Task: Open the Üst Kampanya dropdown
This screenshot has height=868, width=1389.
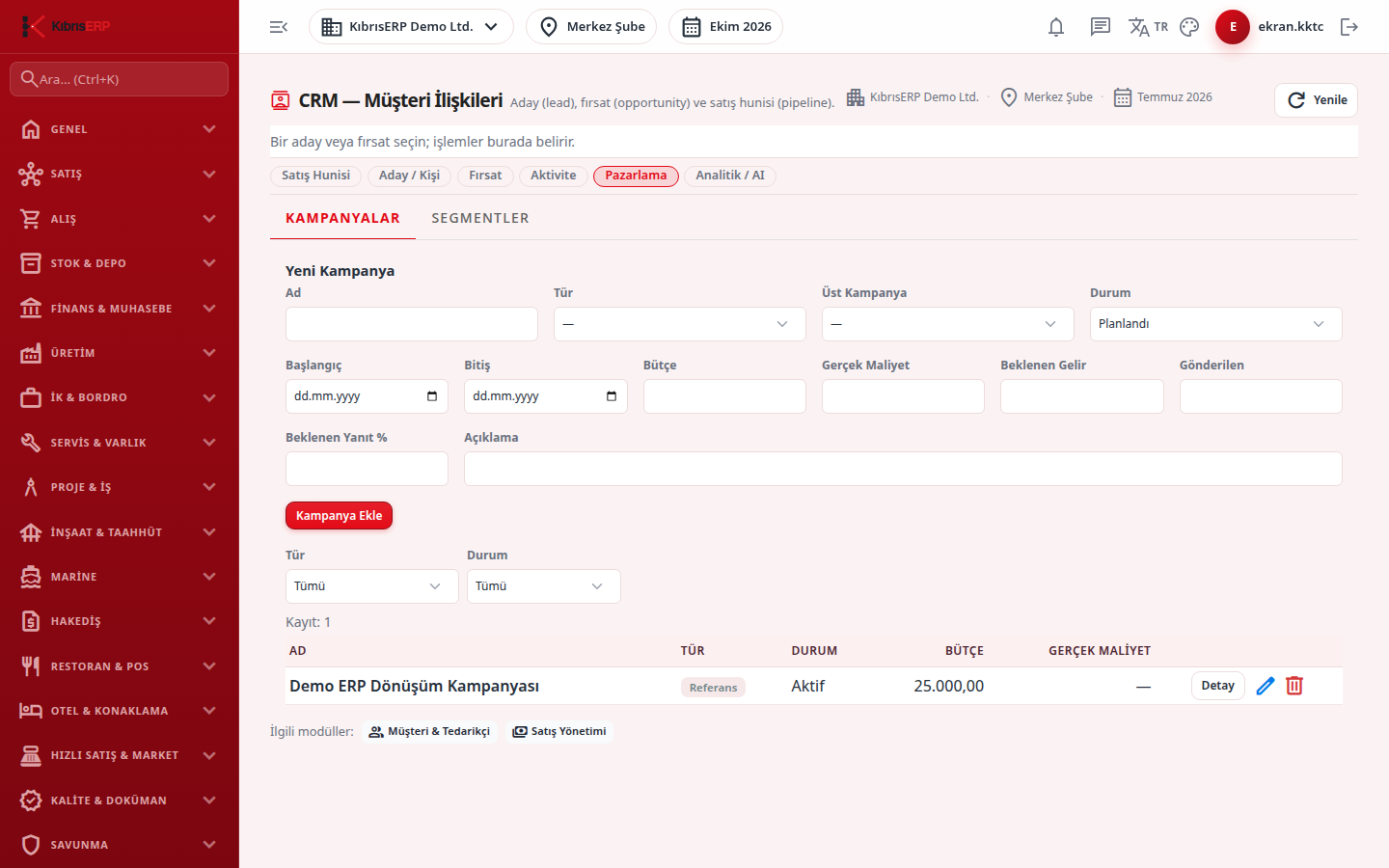Action: click(x=948, y=324)
